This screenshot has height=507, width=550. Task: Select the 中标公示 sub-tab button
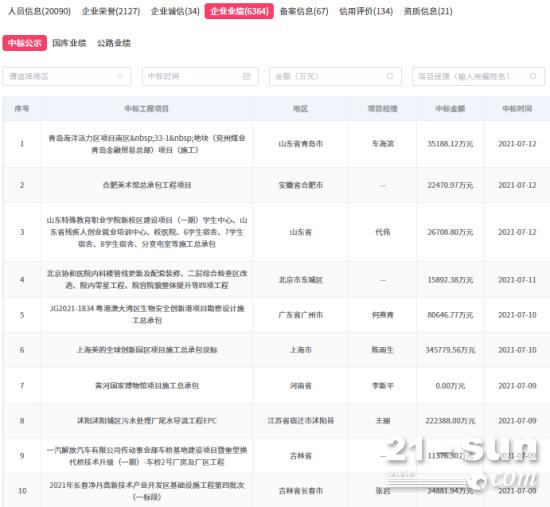[25, 43]
